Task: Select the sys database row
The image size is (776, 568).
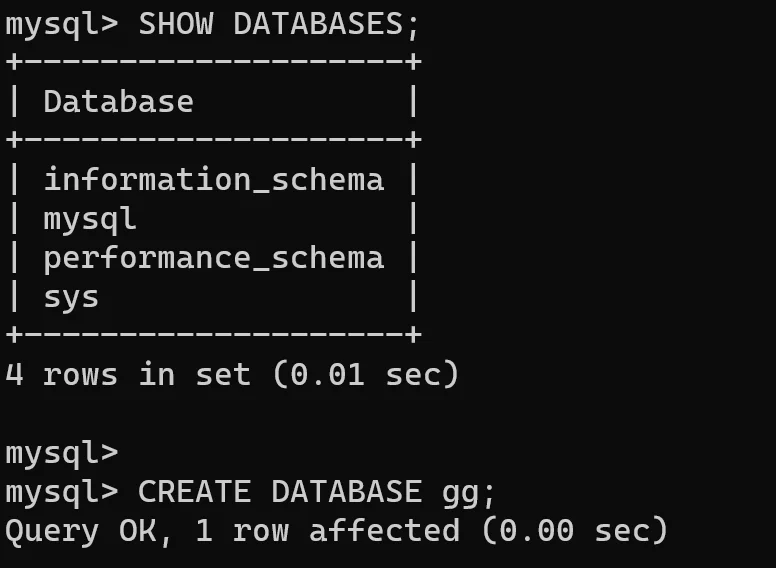Action: click(71, 296)
